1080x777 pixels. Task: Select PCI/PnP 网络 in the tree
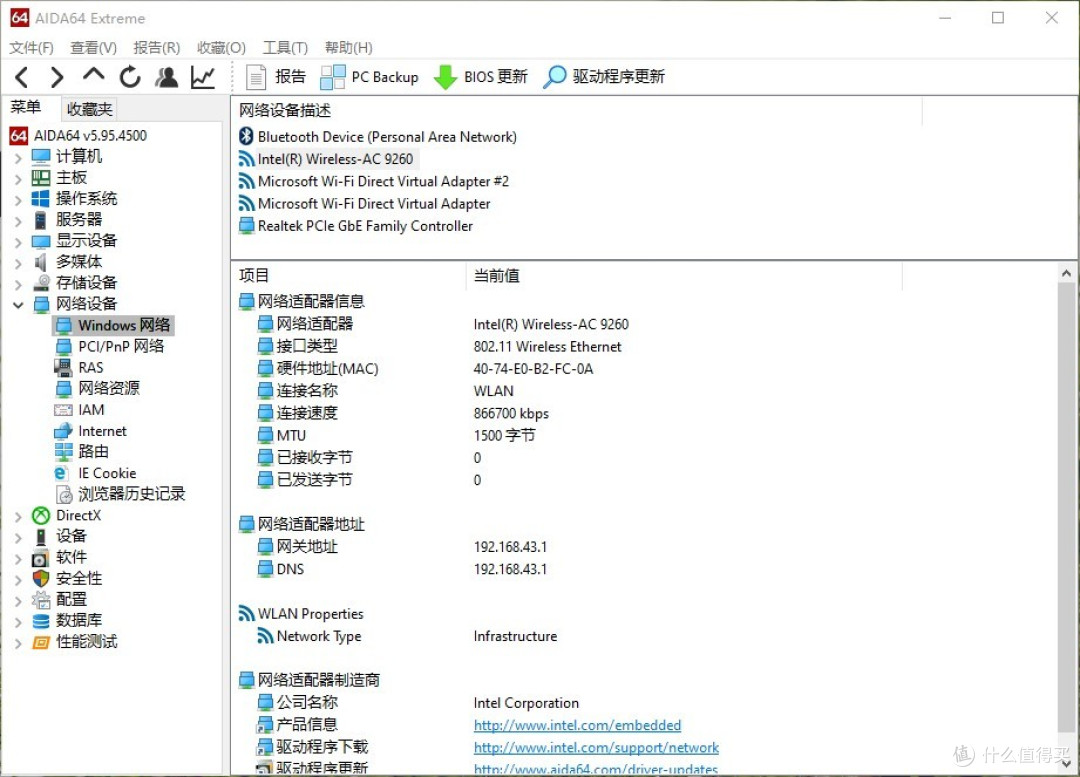point(111,346)
